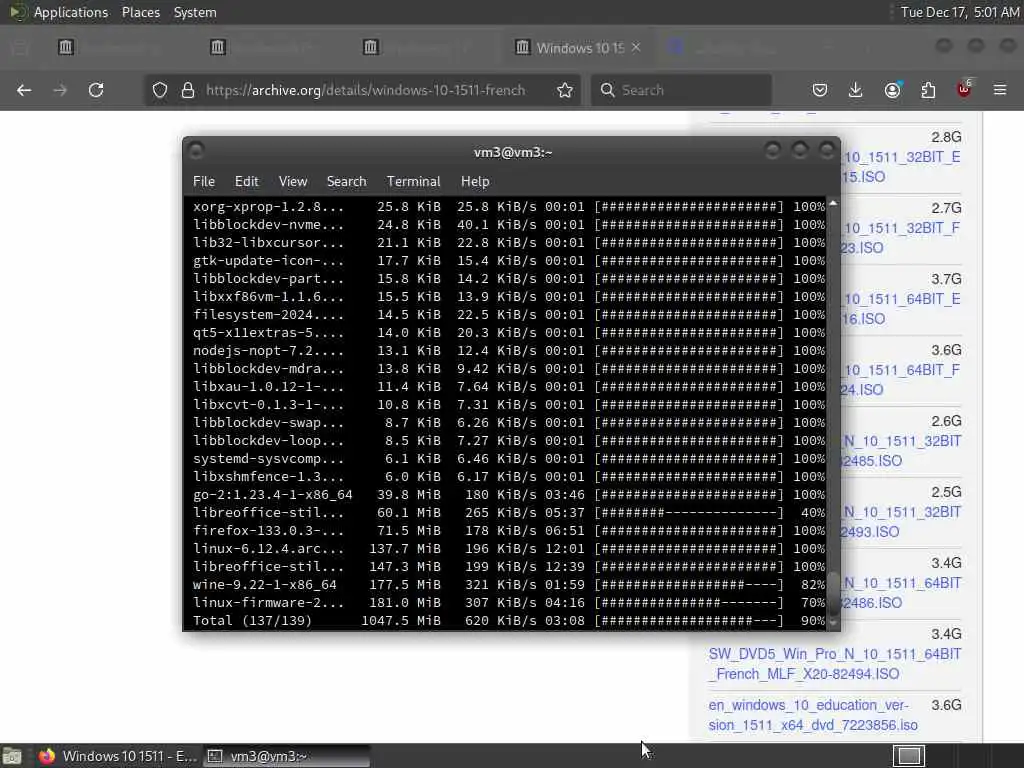
Task: Click the terminal title vm3@vm3:~
Action: pyautogui.click(x=513, y=152)
